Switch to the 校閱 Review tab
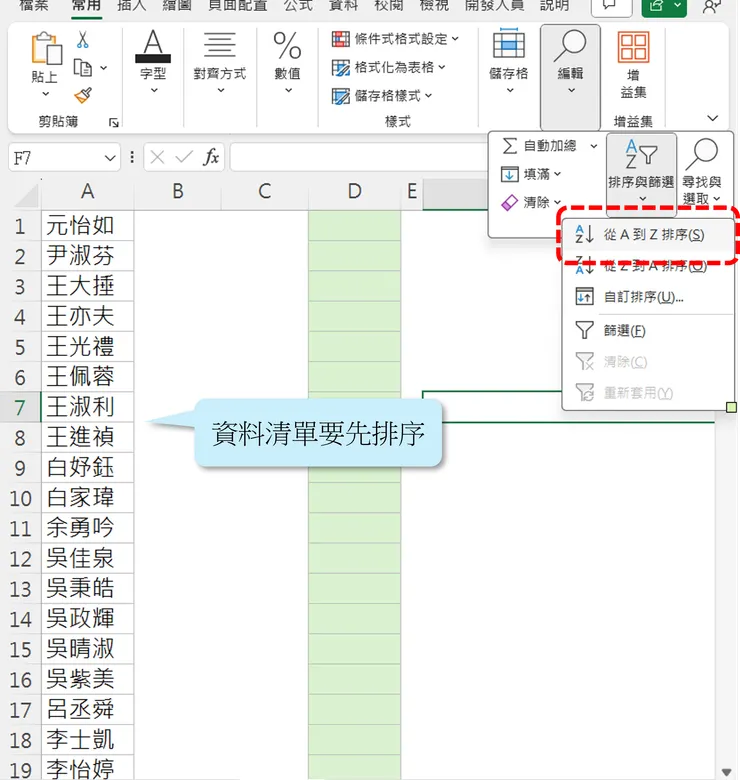Image resolution: width=740 pixels, height=780 pixels. point(388,6)
